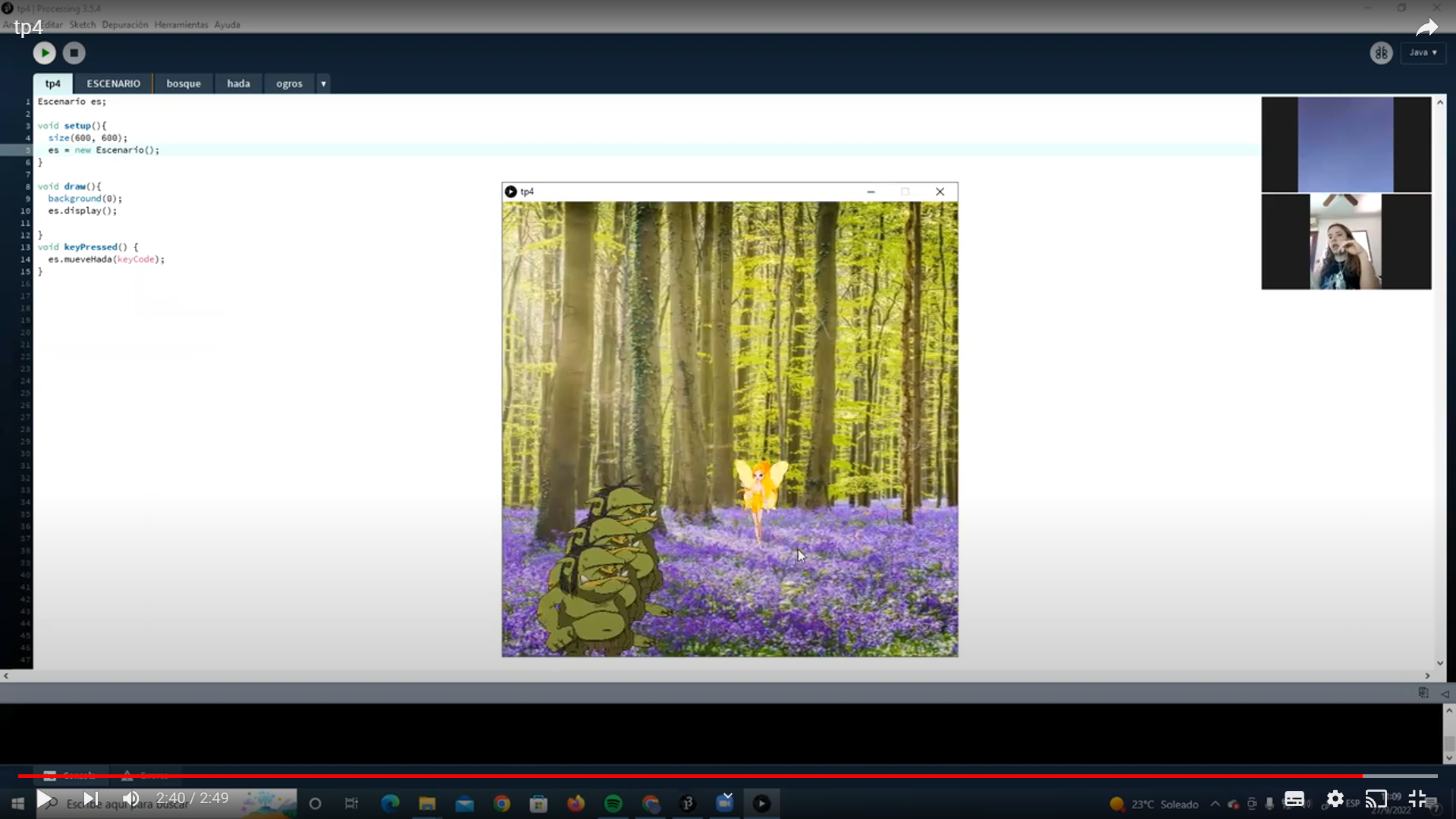Screen dimensions: 1456x819
Task: Share the video with the arrow icon
Action: [1426, 28]
